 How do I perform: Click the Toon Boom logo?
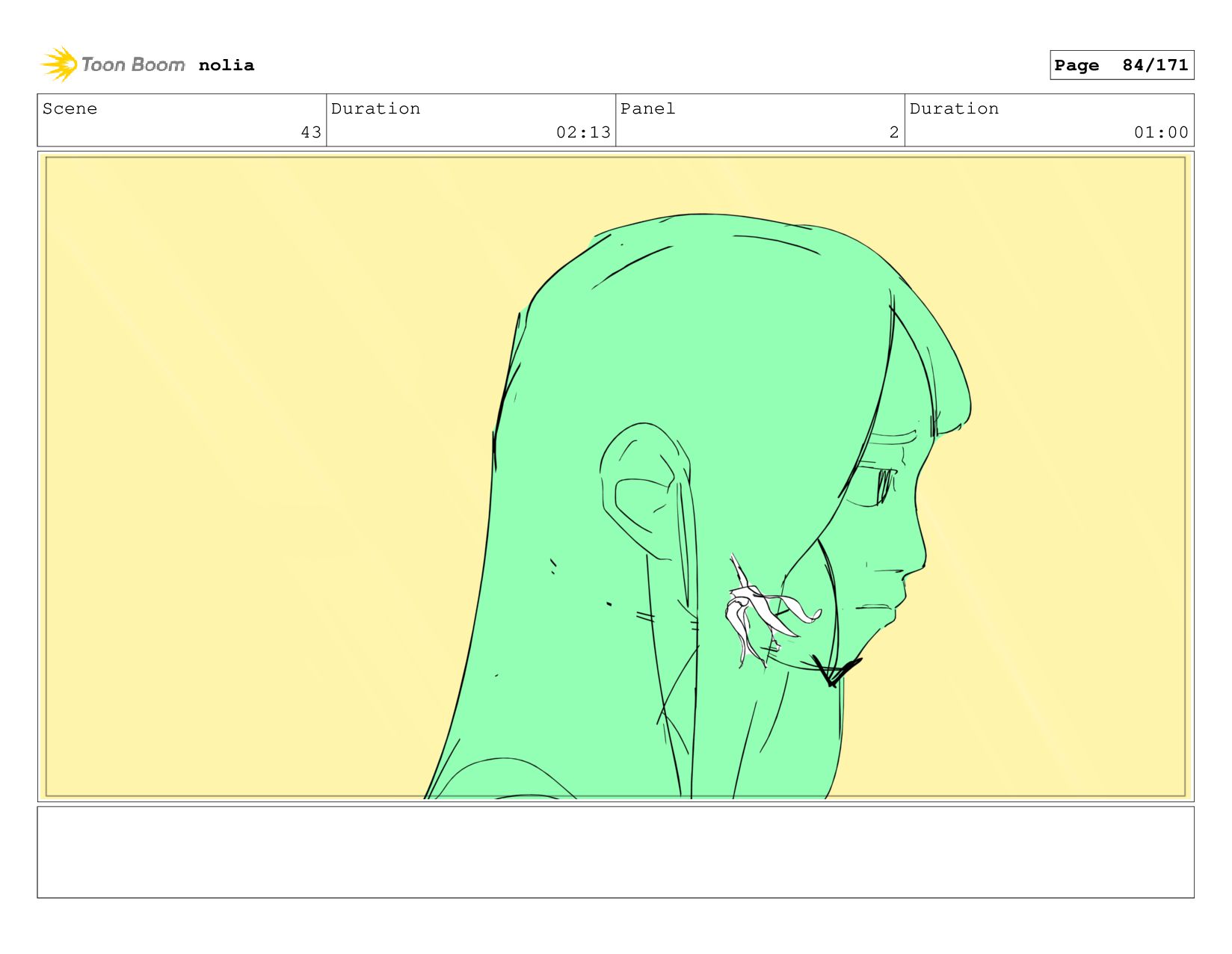tap(112, 65)
